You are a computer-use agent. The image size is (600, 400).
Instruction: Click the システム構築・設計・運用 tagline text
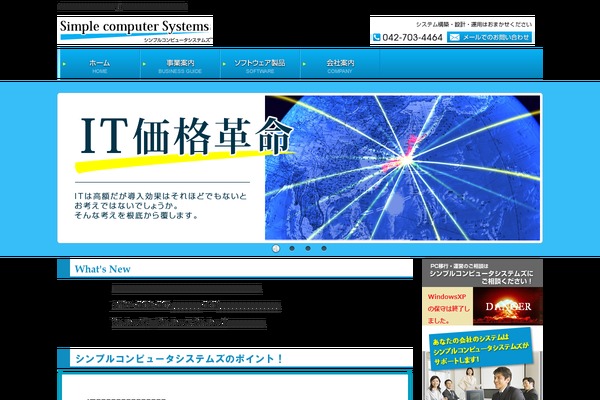pos(474,24)
